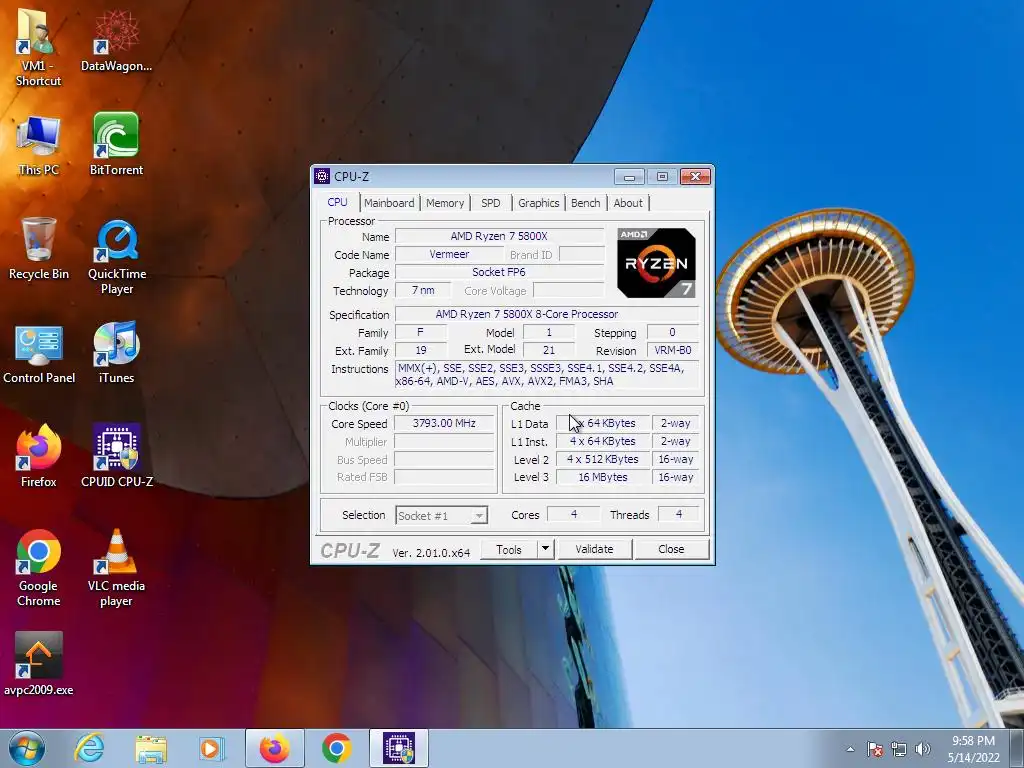Click the Ver. 2.01.0.x64 version text
The width and height of the screenshot is (1024, 768).
431,552
